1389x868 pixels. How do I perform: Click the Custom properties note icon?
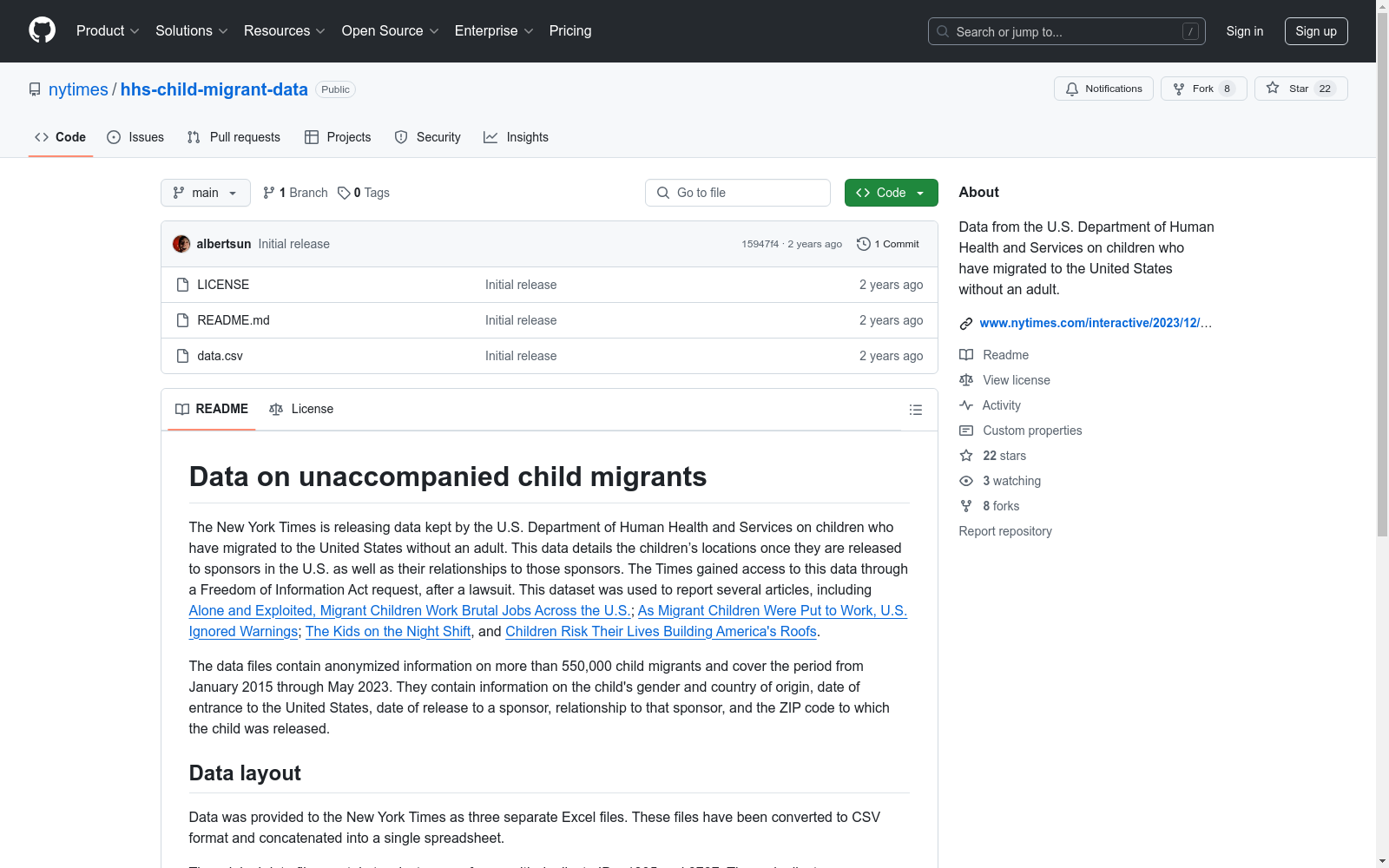[966, 431]
